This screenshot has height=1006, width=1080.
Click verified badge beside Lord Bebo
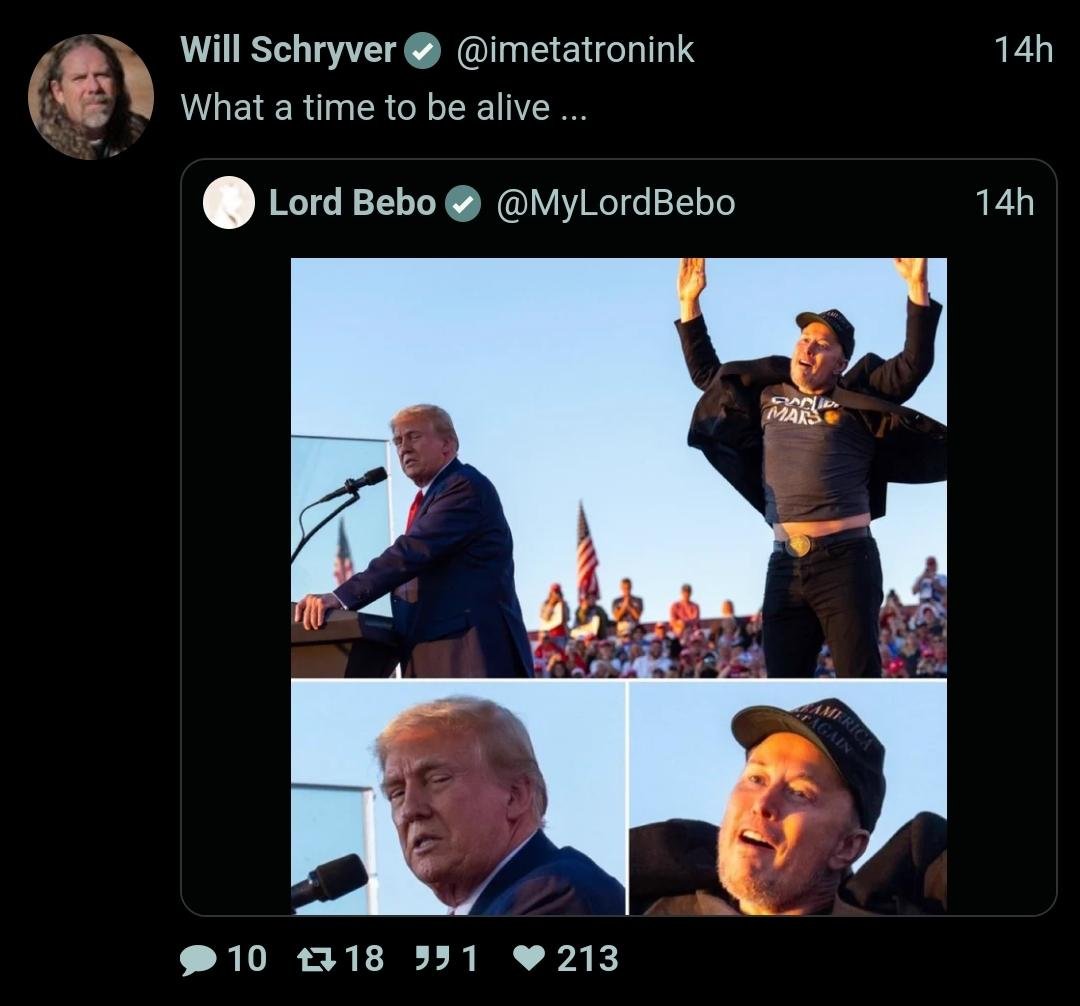tap(461, 204)
